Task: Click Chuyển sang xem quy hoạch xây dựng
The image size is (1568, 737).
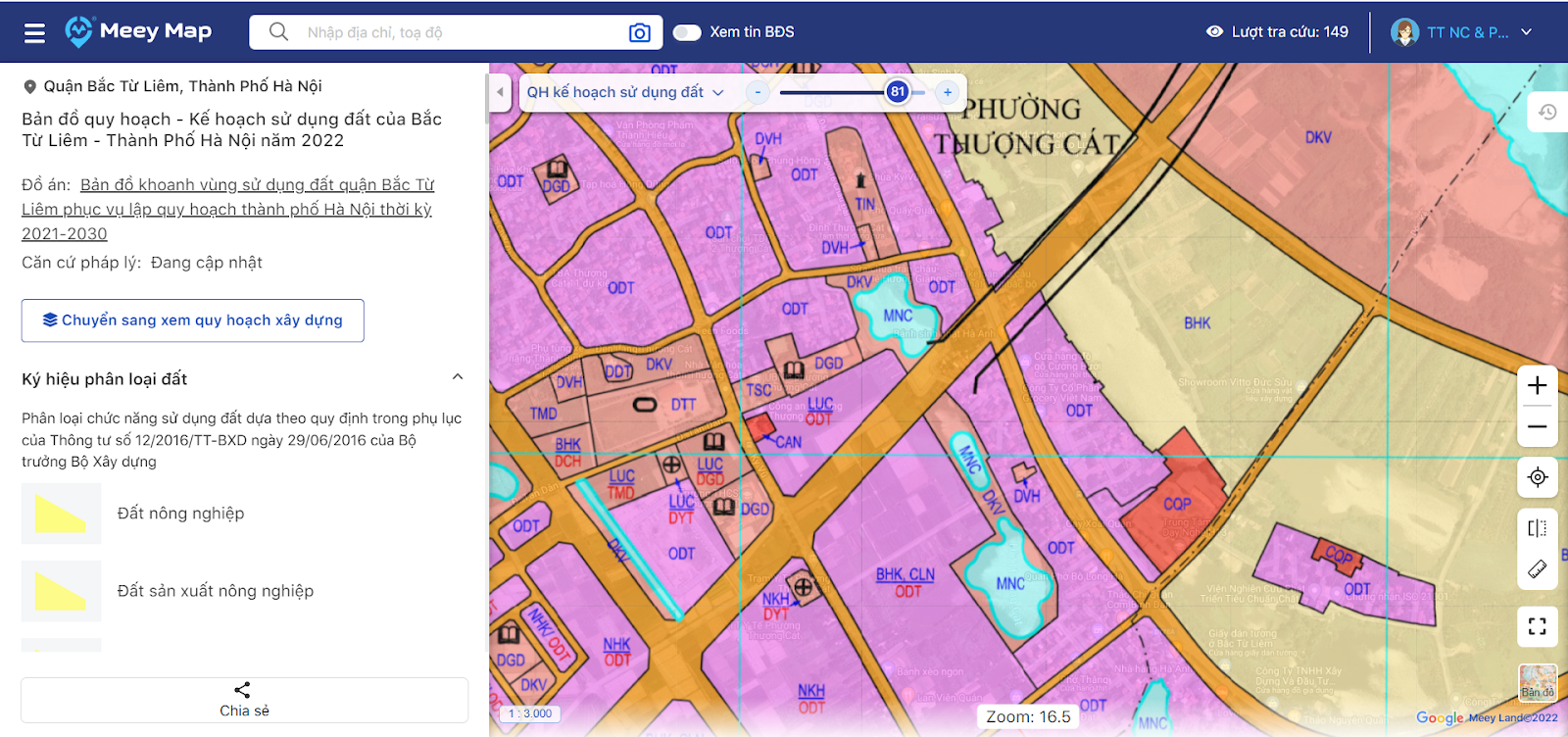Action: point(193,320)
